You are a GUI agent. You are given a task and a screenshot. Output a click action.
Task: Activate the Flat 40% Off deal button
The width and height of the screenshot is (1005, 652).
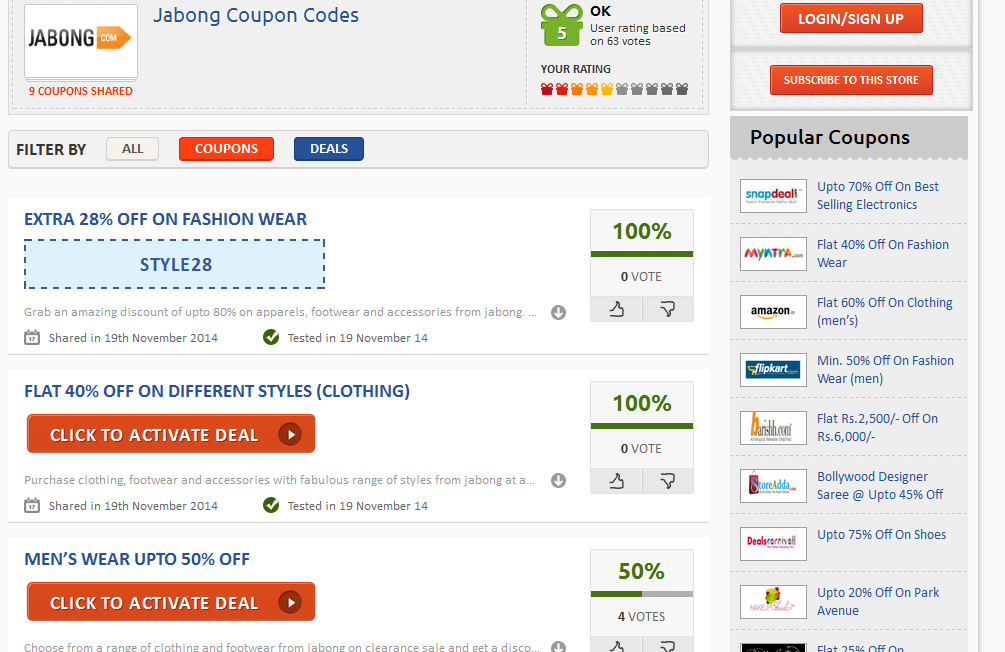(171, 434)
